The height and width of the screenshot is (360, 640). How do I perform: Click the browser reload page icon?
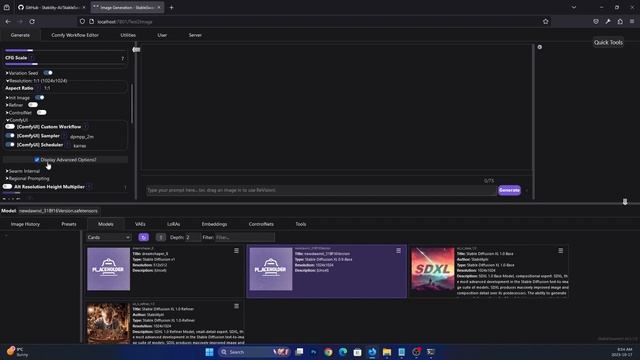[x=32, y=22]
